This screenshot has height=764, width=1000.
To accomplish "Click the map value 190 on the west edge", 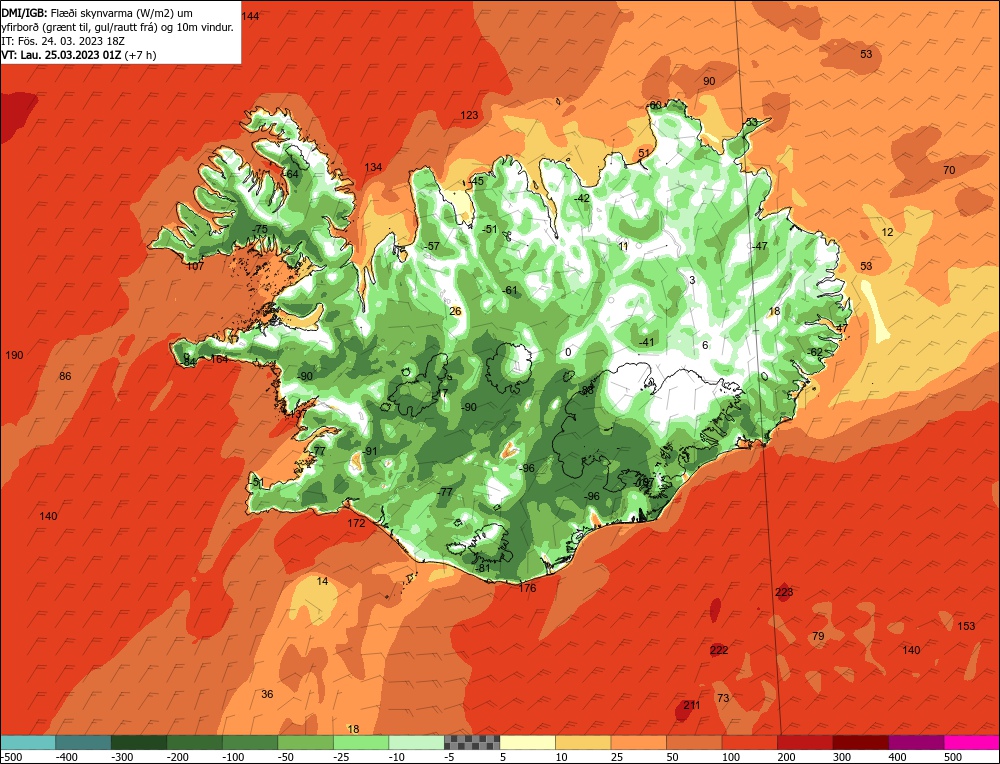I will click(x=14, y=355).
